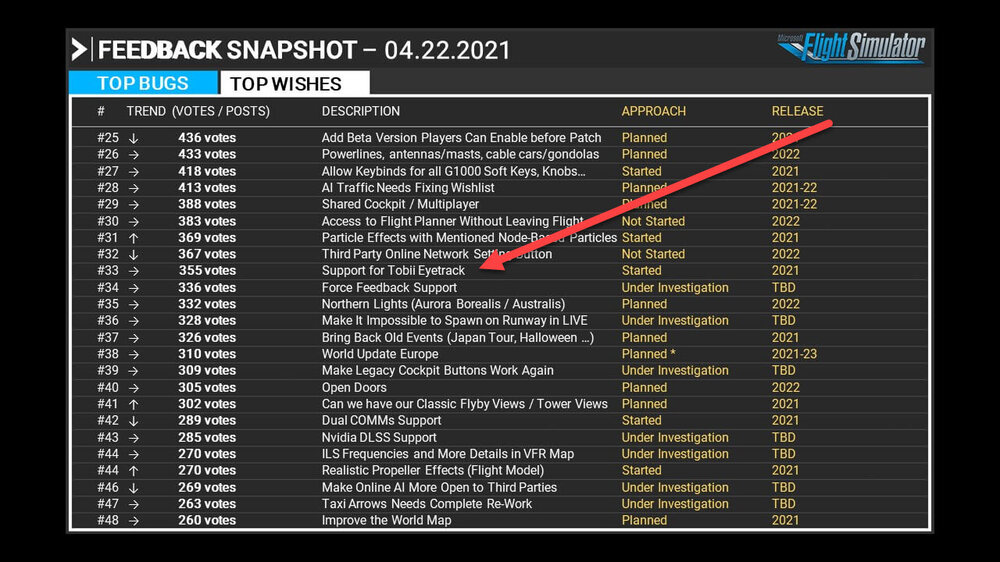
Task: Click the Microsoft Flight Simulator logo
Action: click(x=851, y=47)
